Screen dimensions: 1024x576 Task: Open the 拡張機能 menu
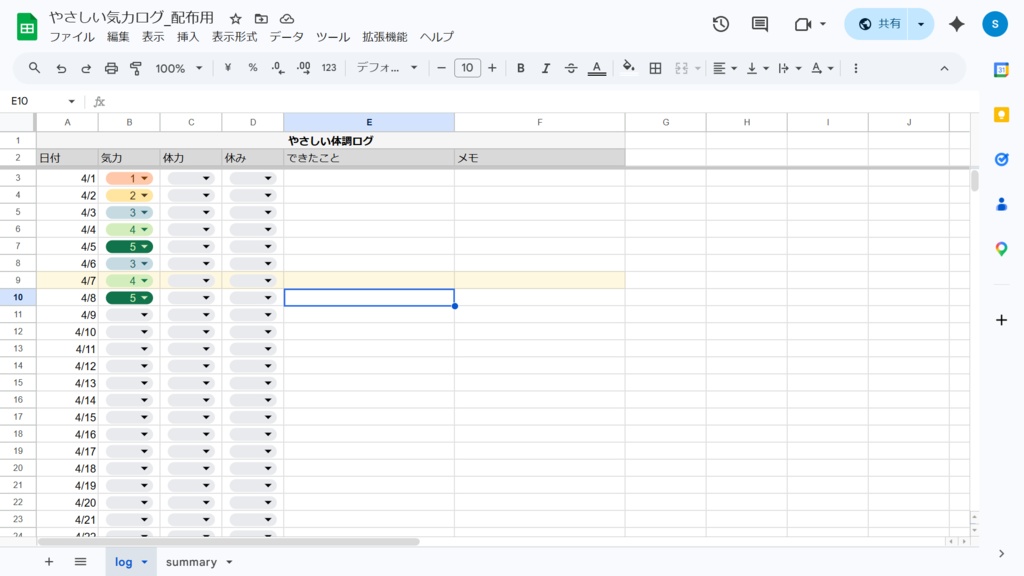click(x=385, y=37)
